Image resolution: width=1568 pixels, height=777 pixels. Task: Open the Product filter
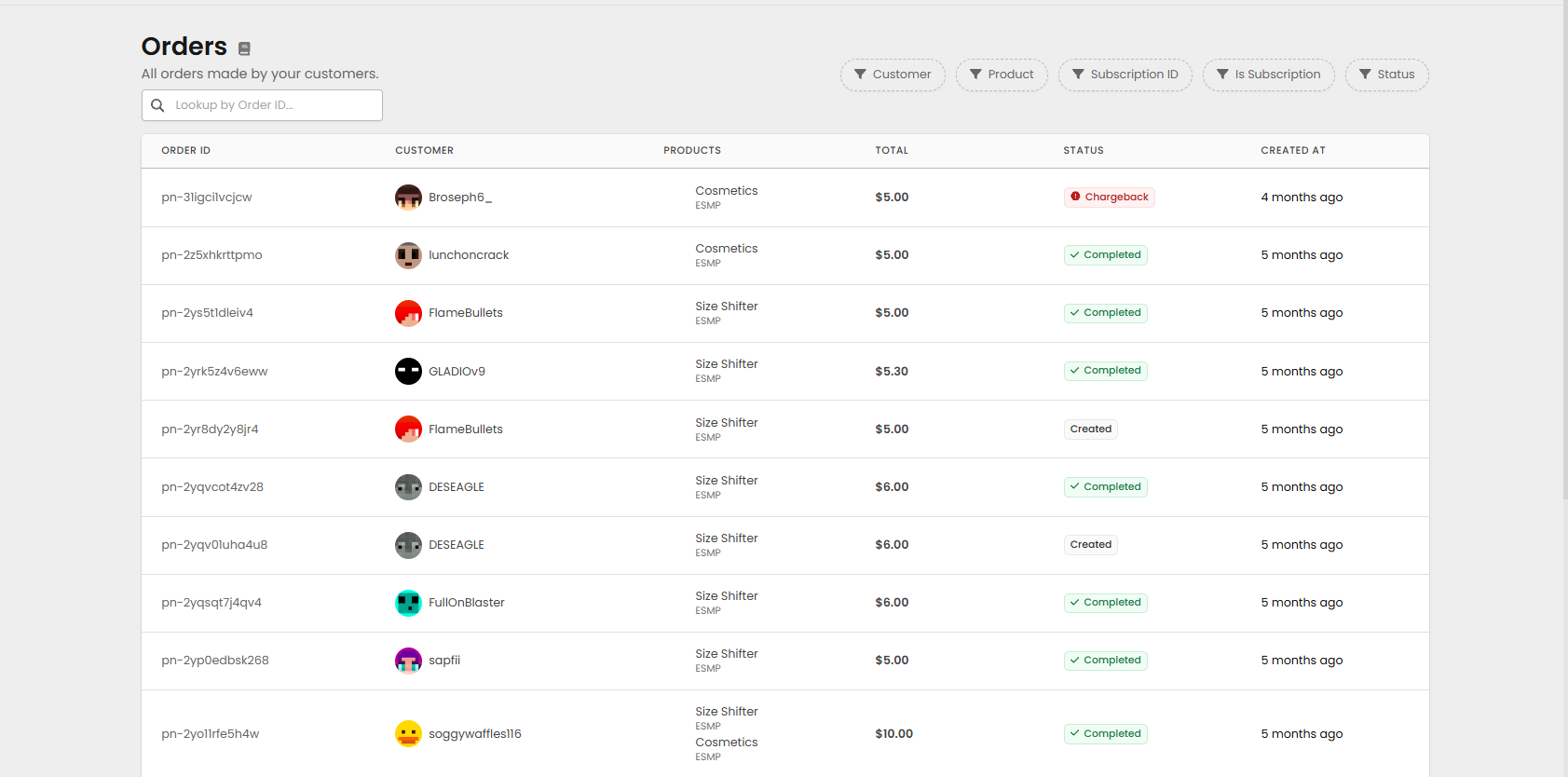(x=1002, y=75)
